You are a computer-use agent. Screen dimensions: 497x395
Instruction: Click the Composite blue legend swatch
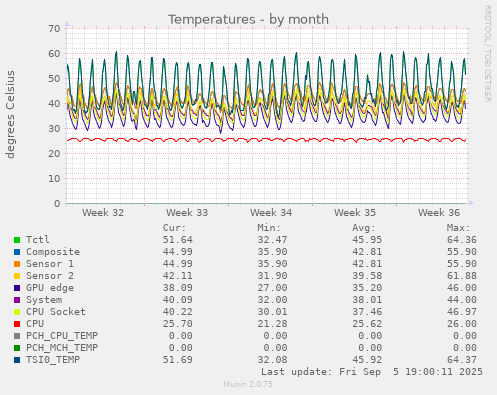17,252
